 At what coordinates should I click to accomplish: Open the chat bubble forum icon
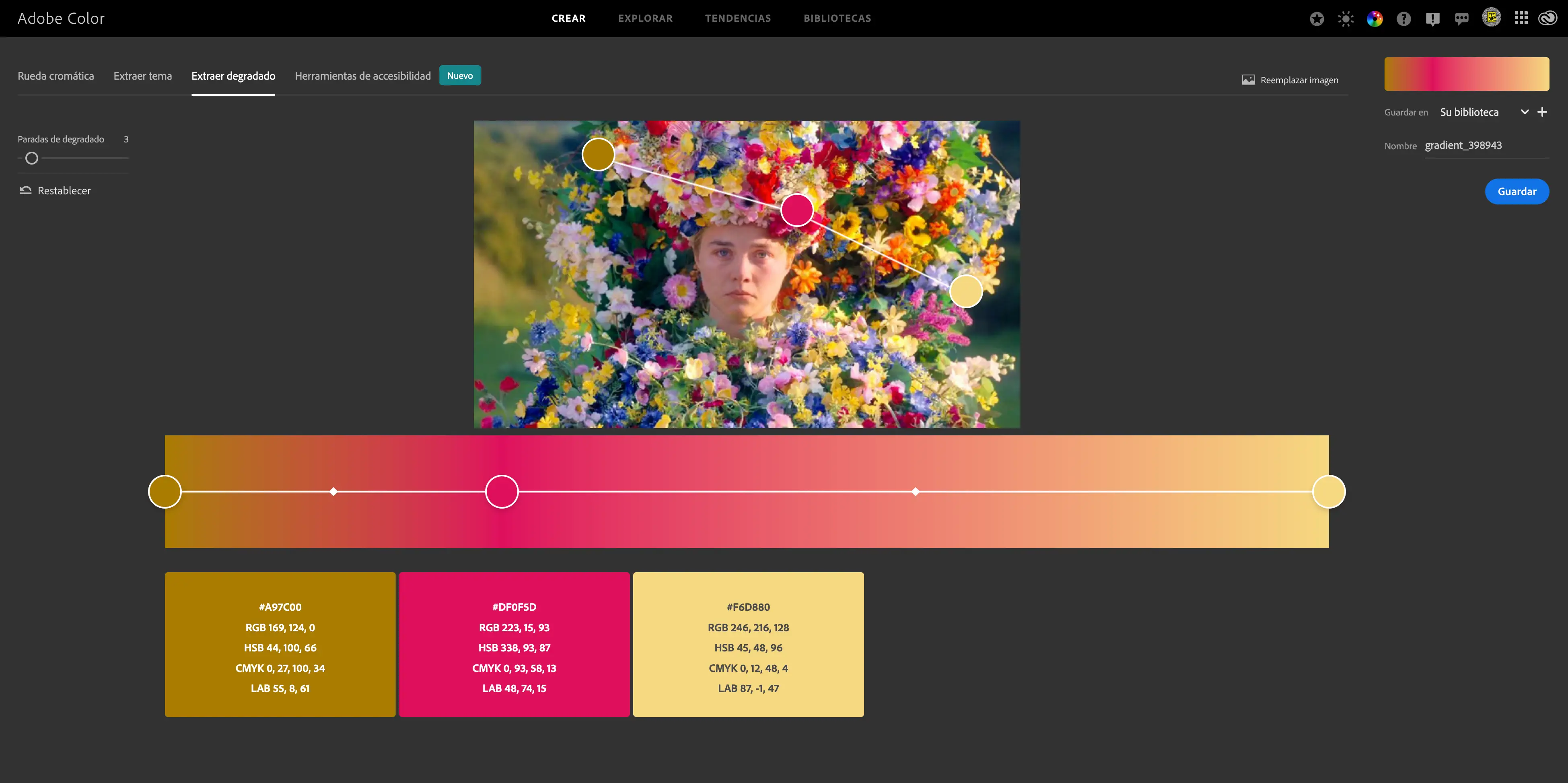pos(1461,19)
